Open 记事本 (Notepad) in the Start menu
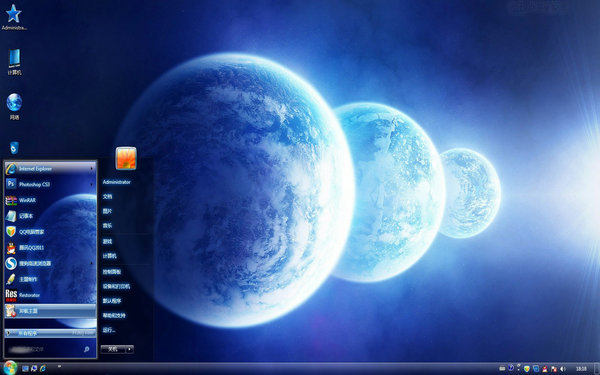 coord(50,216)
